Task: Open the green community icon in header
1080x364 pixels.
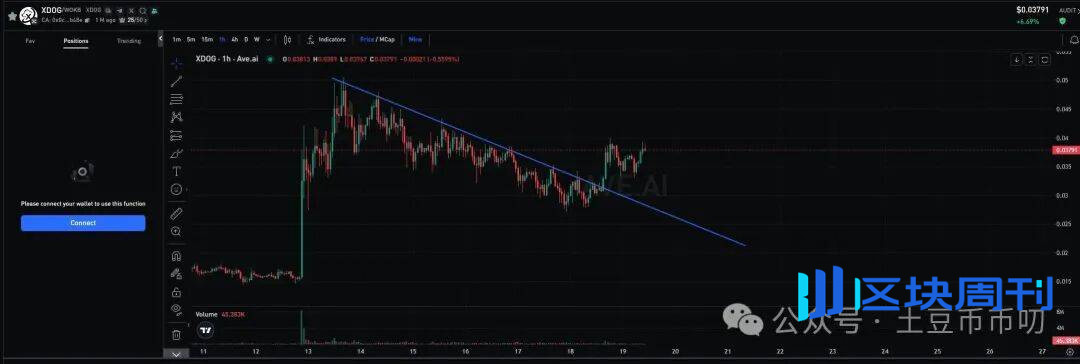Action: [x=154, y=11]
